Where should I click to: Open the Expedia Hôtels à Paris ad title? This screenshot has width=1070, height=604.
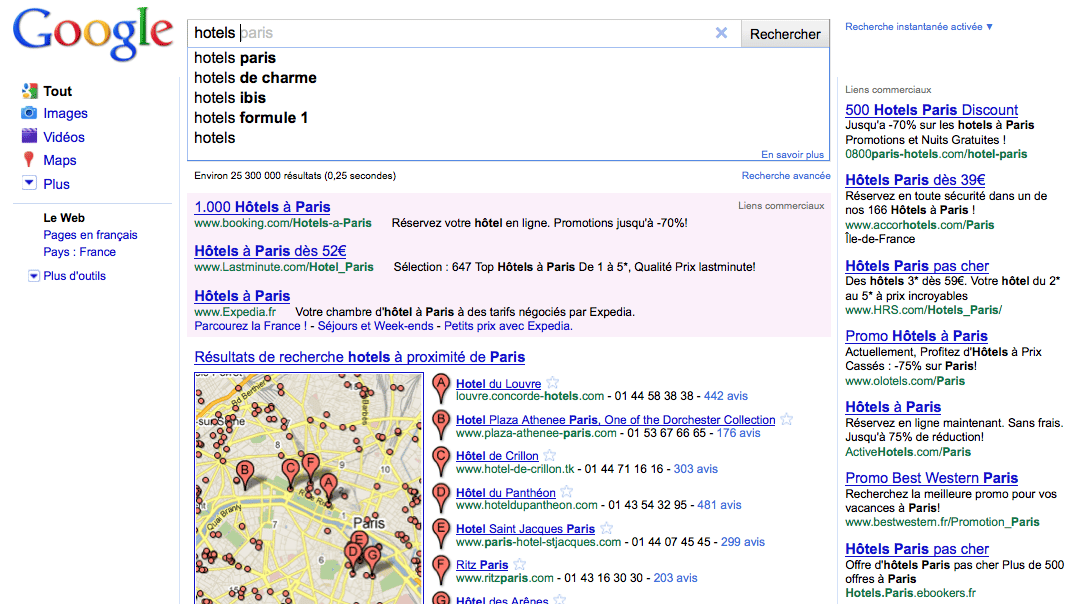tap(242, 296)
